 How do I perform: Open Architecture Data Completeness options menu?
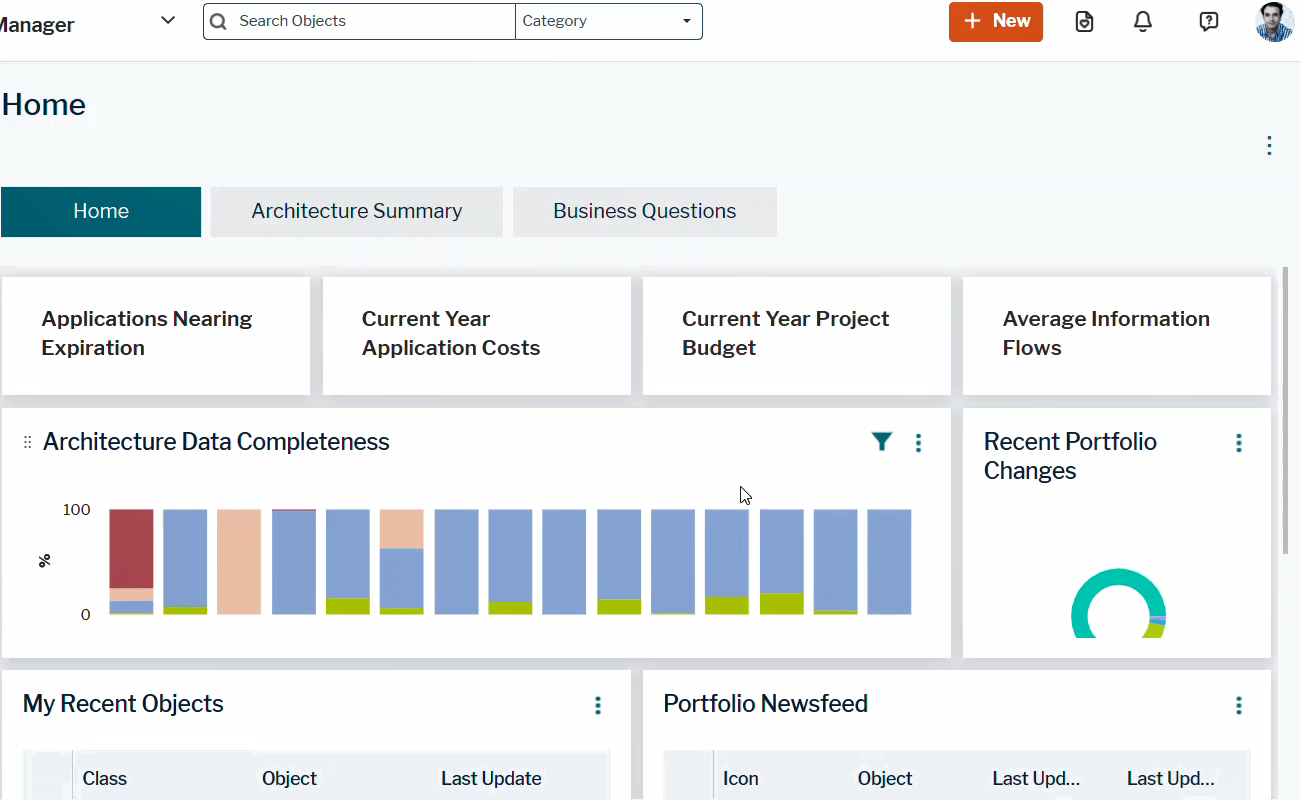[x=918, y=442]
